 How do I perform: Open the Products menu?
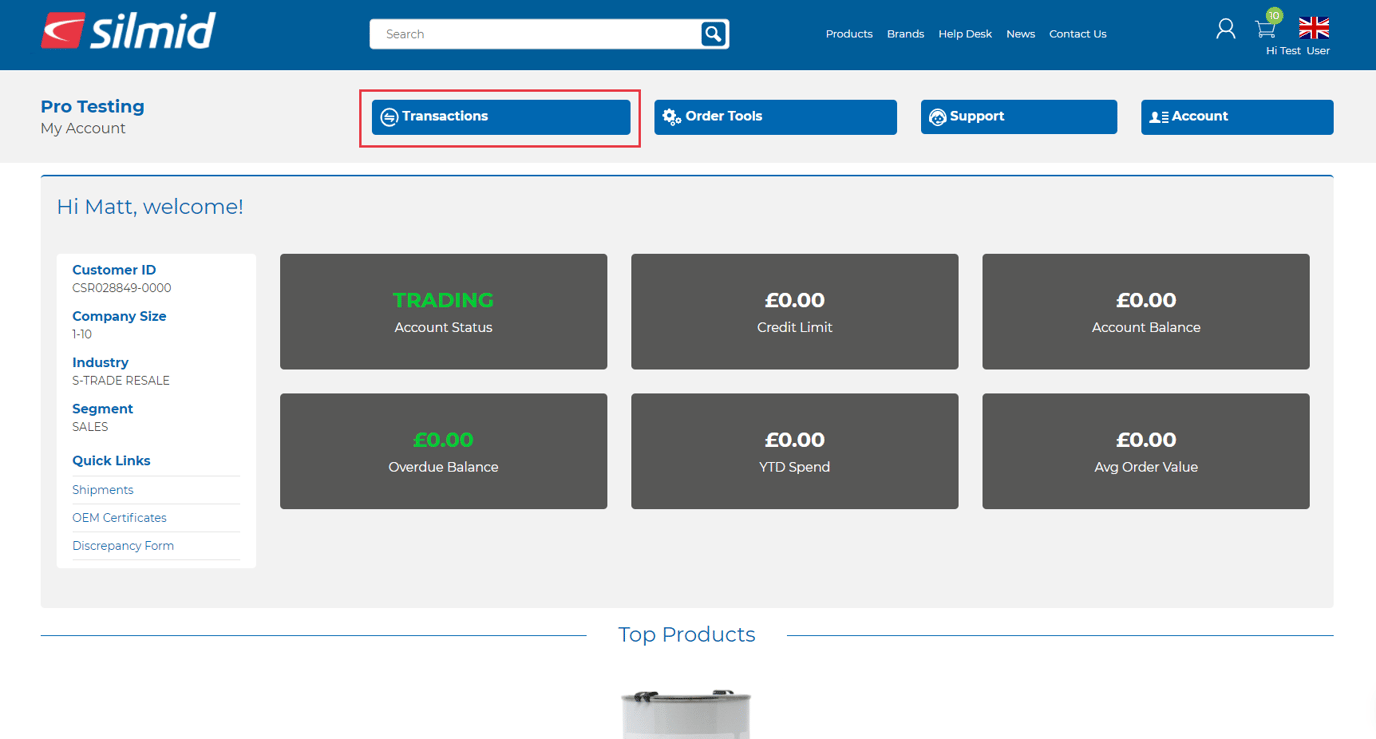pos(849,34)
